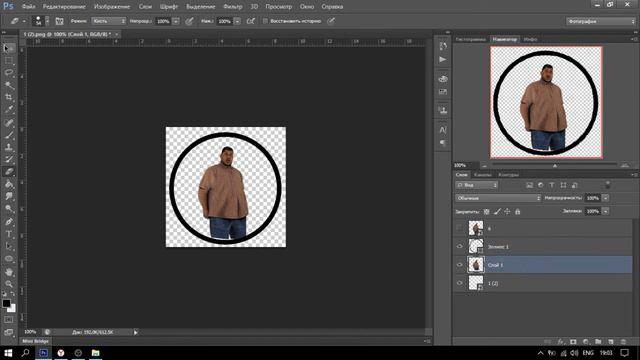The image size is (640, 360).
Task: Filter layers by type (T) icon
Action: (x=552, y=185)
